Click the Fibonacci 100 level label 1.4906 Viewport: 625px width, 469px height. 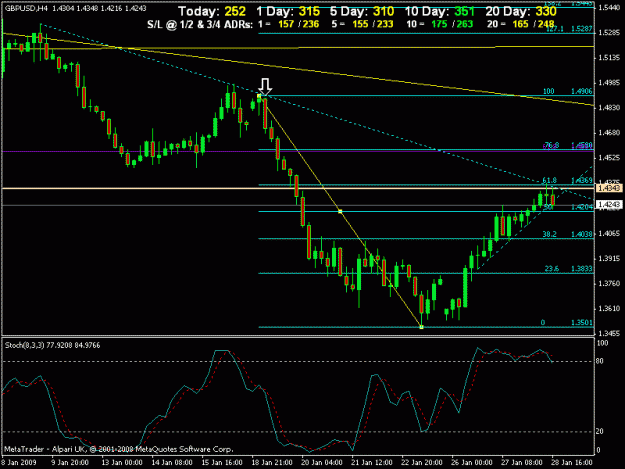coord(582,91)
